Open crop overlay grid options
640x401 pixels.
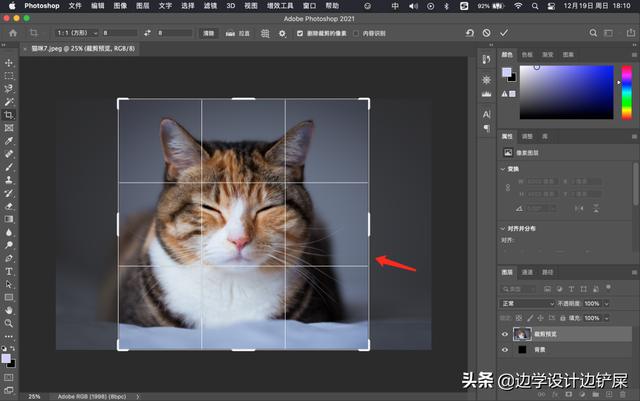[x=264, y=33]
